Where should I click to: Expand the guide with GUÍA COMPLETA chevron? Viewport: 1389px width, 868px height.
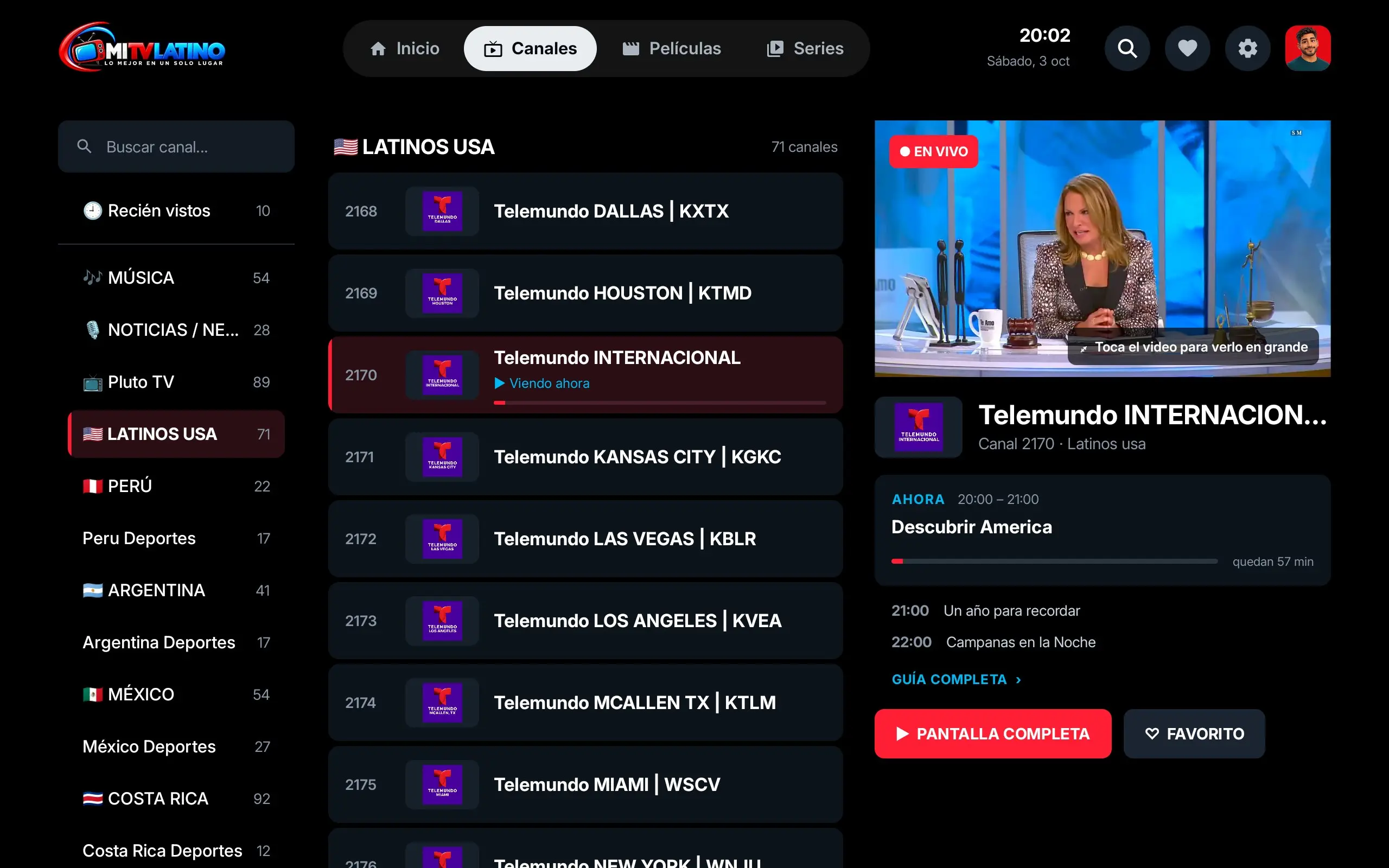click(x=1018, y=680)
